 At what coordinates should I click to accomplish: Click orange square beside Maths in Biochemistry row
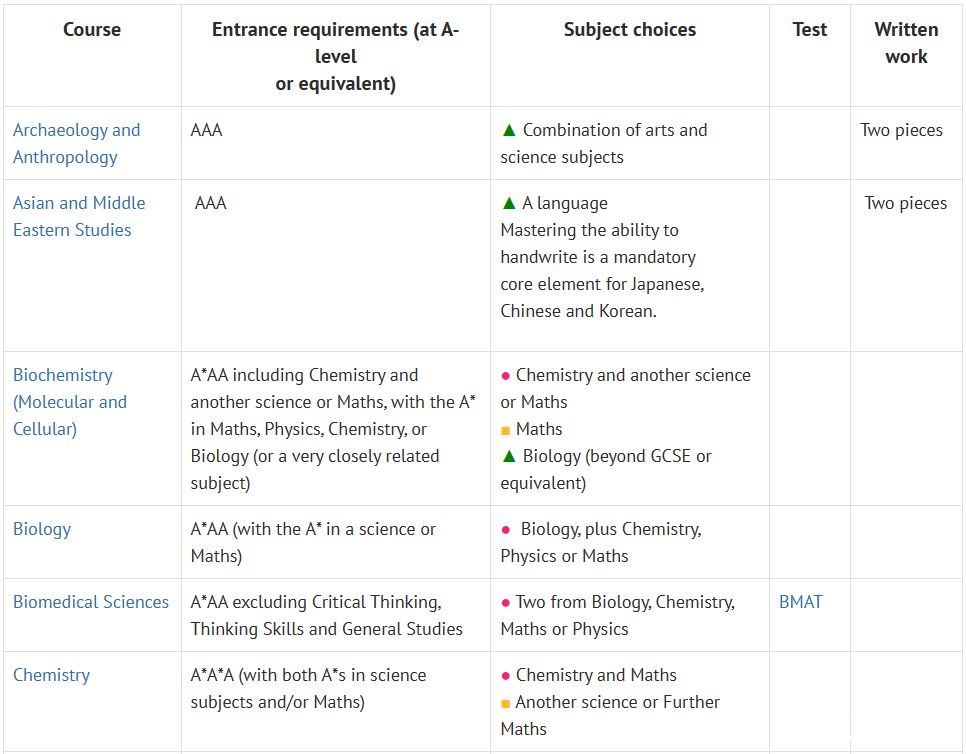coord(506,430)
